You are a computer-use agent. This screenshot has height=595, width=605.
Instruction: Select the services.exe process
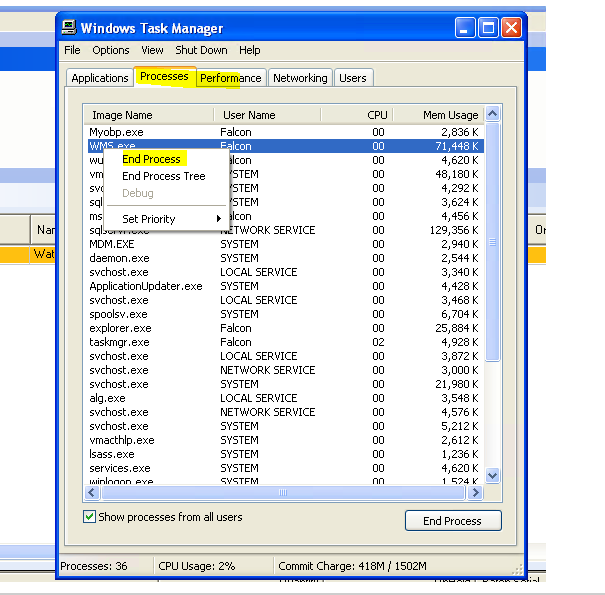[120, 468]
